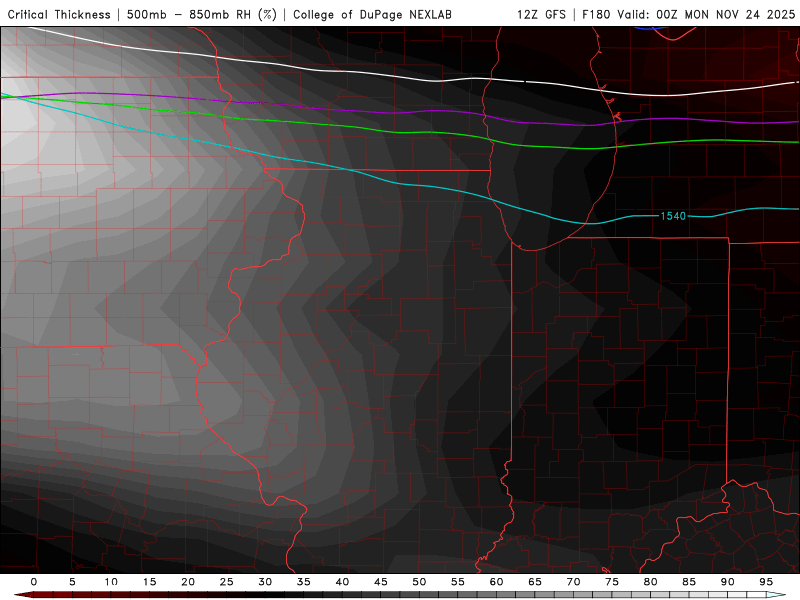Click the "85" colorbar tick label
The image size is (800, 600).
689,582
